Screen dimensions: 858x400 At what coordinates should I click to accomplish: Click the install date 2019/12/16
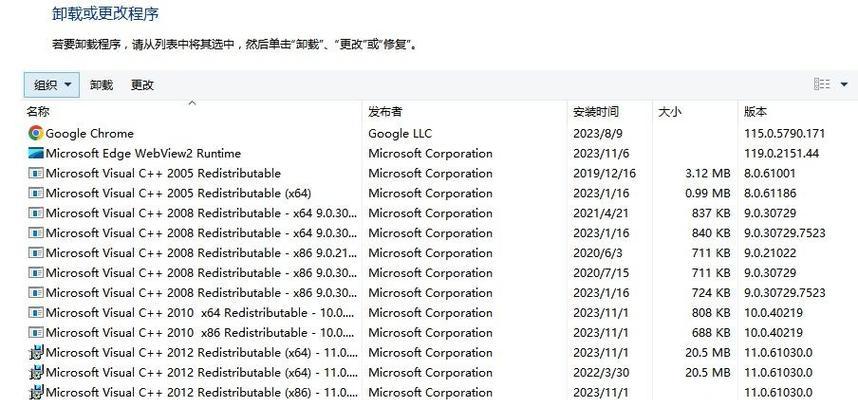pos(605,173)
